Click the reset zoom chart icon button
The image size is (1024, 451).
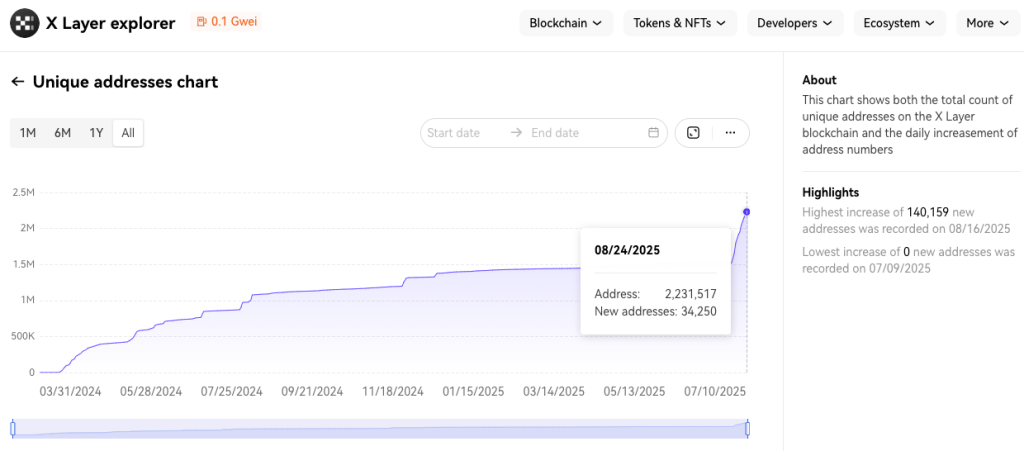click(693, 133)
